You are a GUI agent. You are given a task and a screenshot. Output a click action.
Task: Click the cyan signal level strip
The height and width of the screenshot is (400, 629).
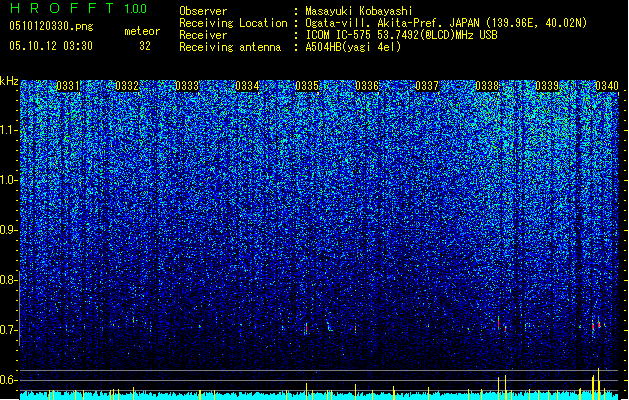coord(319,396)
